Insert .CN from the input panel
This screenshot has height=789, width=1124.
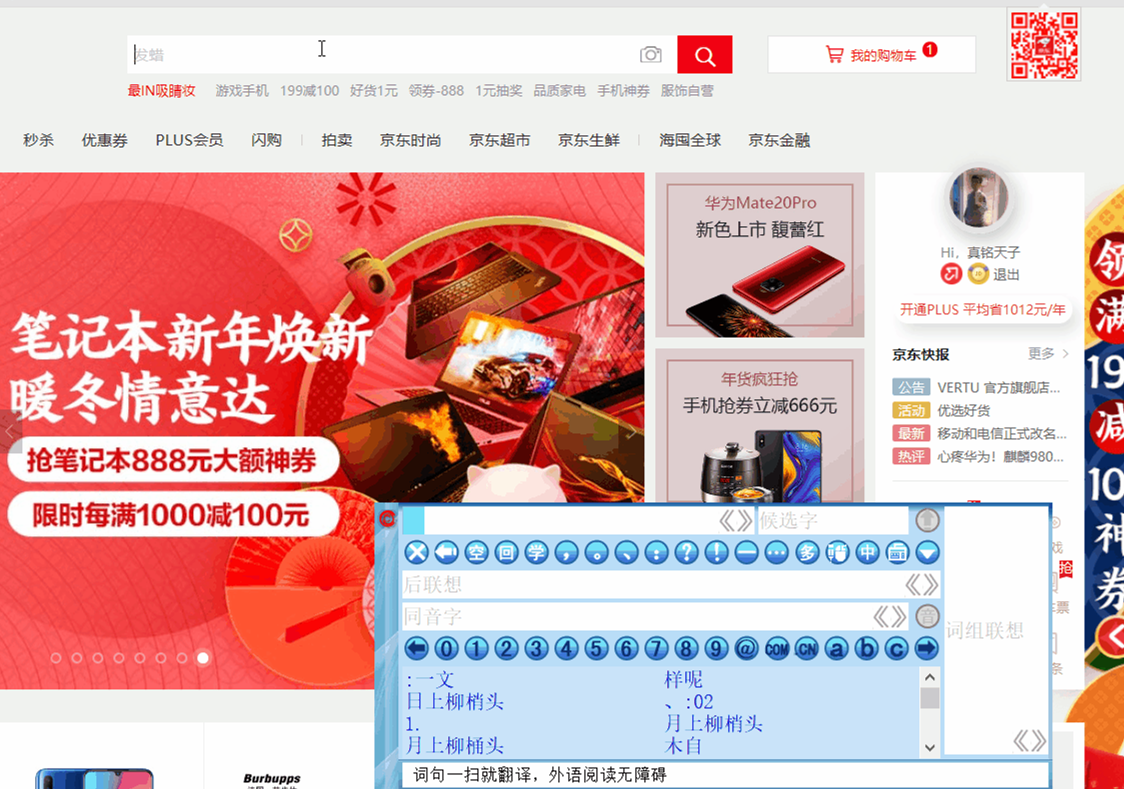point(806,649)
